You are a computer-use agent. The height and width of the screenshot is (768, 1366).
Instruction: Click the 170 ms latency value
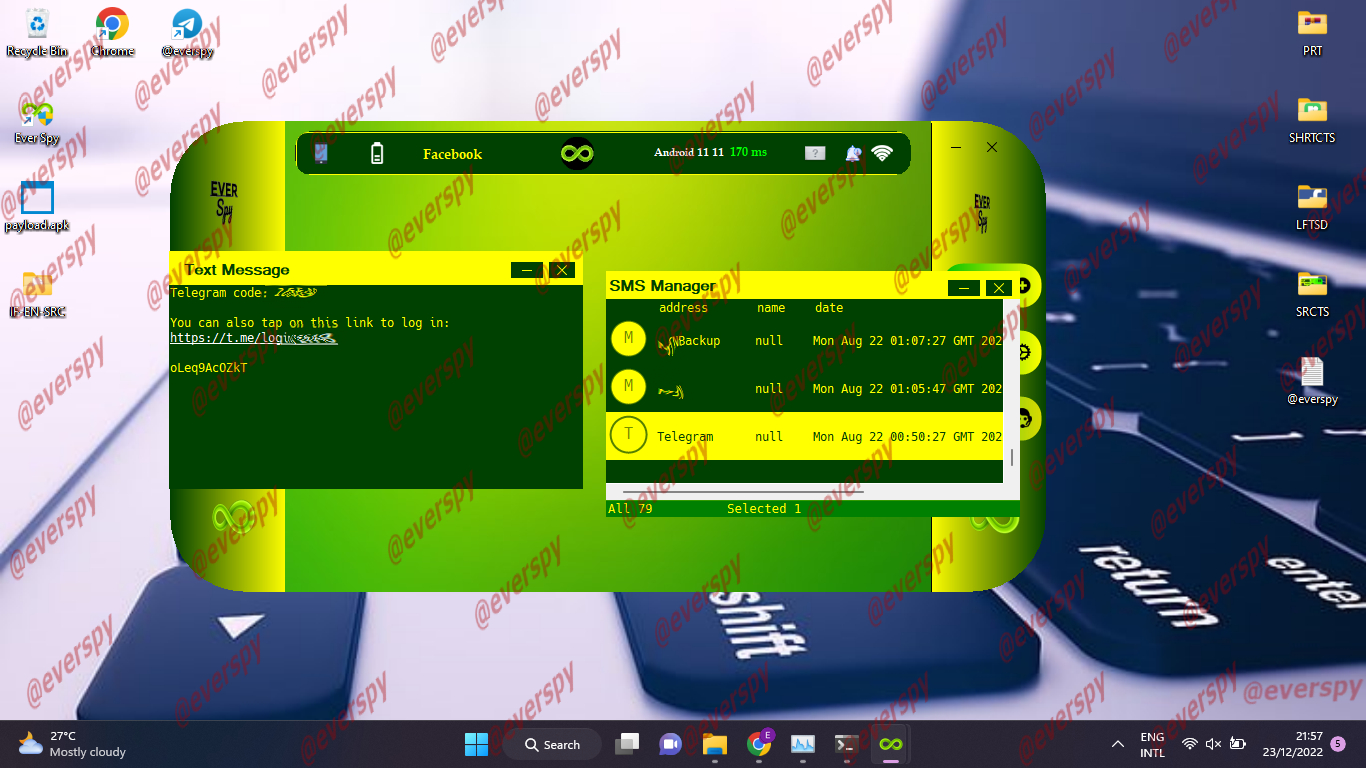pyautogui.click(x=748, y=152)
